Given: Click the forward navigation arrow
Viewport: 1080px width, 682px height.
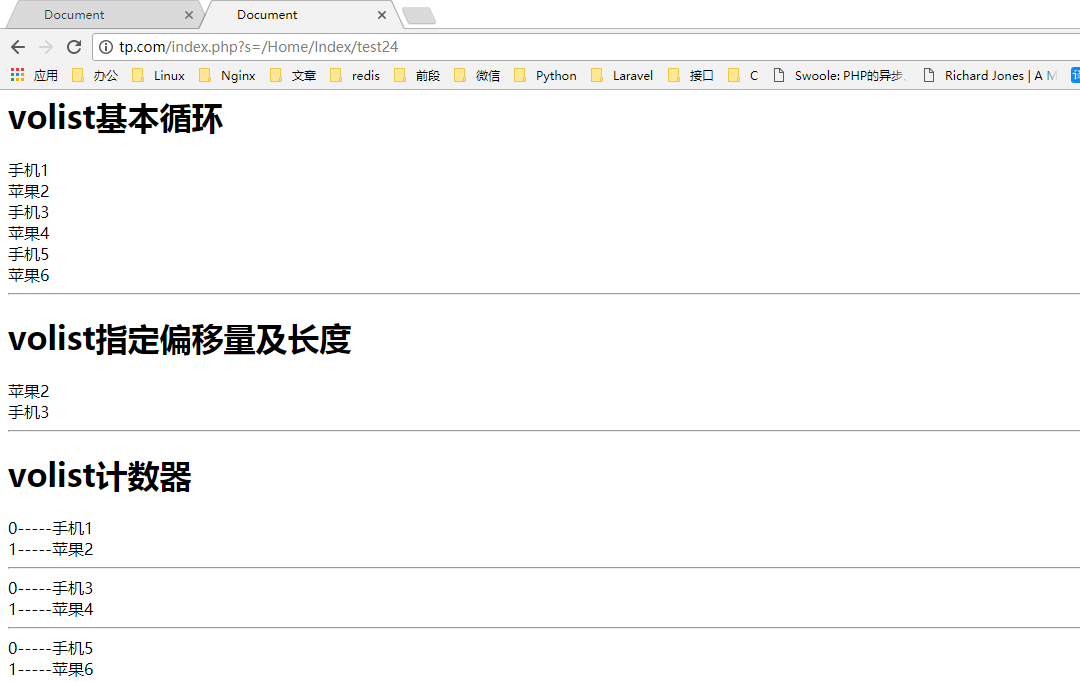Looking at the screenshot, I should (45, 47).
